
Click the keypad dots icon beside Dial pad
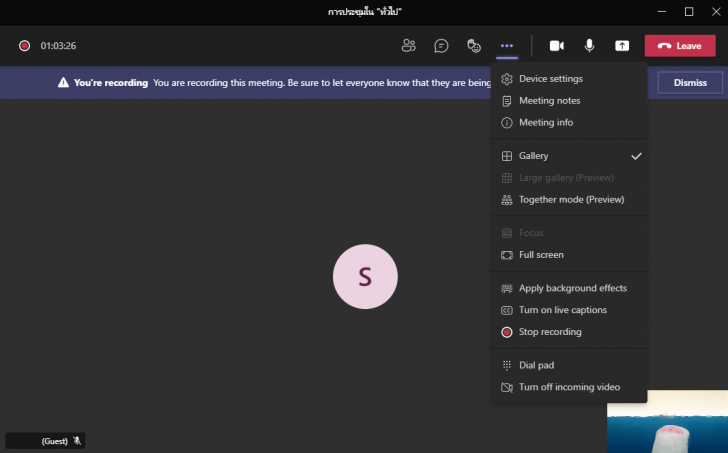pyautogui.click(x=507, y=365)
